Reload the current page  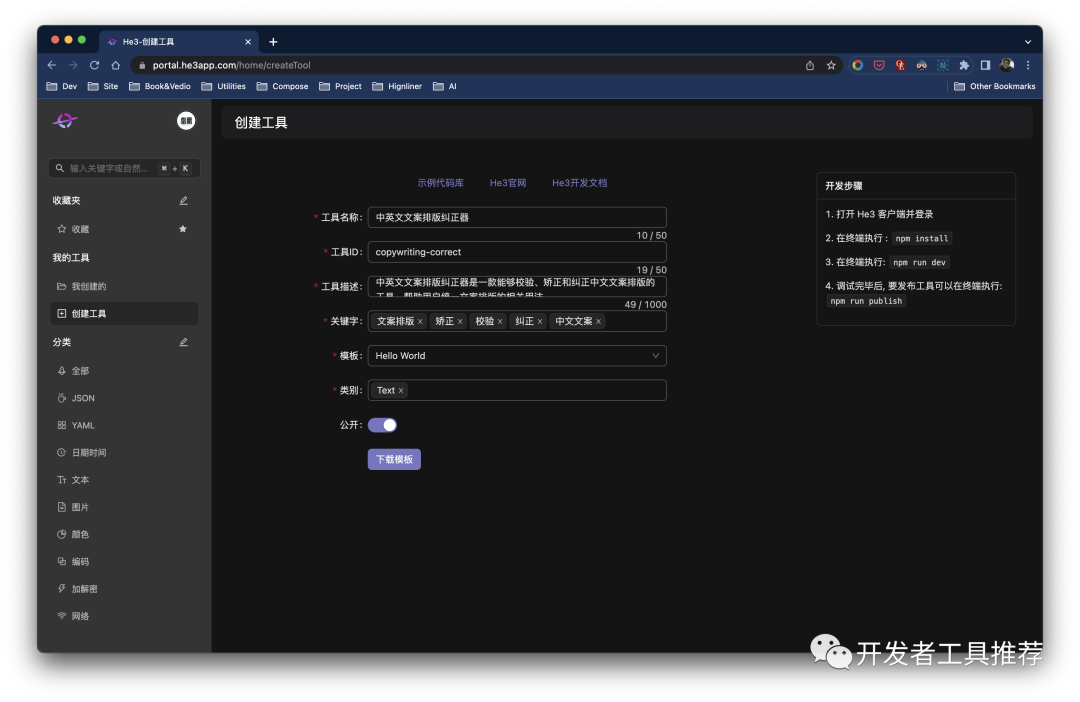94,65
